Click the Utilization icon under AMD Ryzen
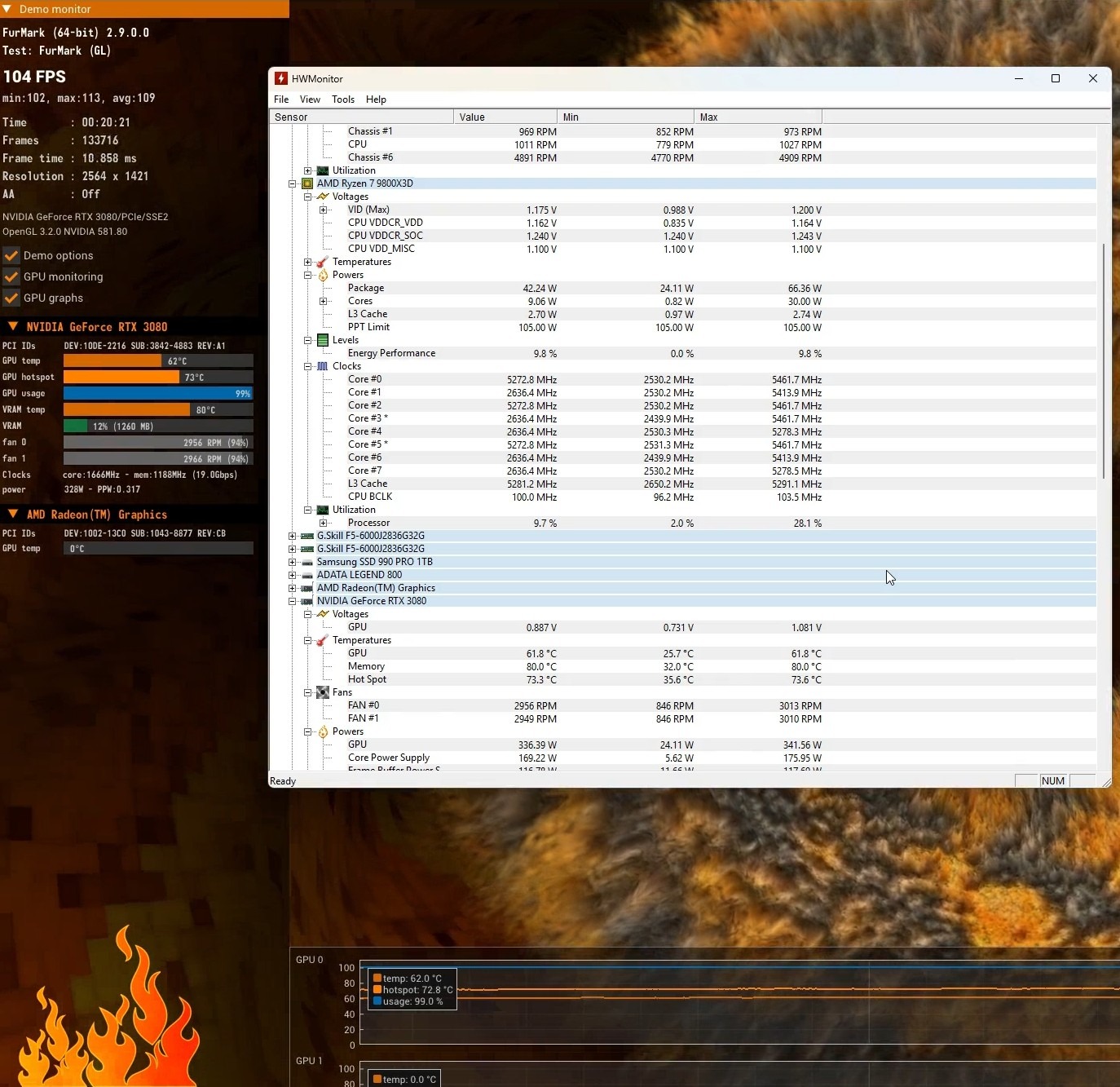 [323, 510]
